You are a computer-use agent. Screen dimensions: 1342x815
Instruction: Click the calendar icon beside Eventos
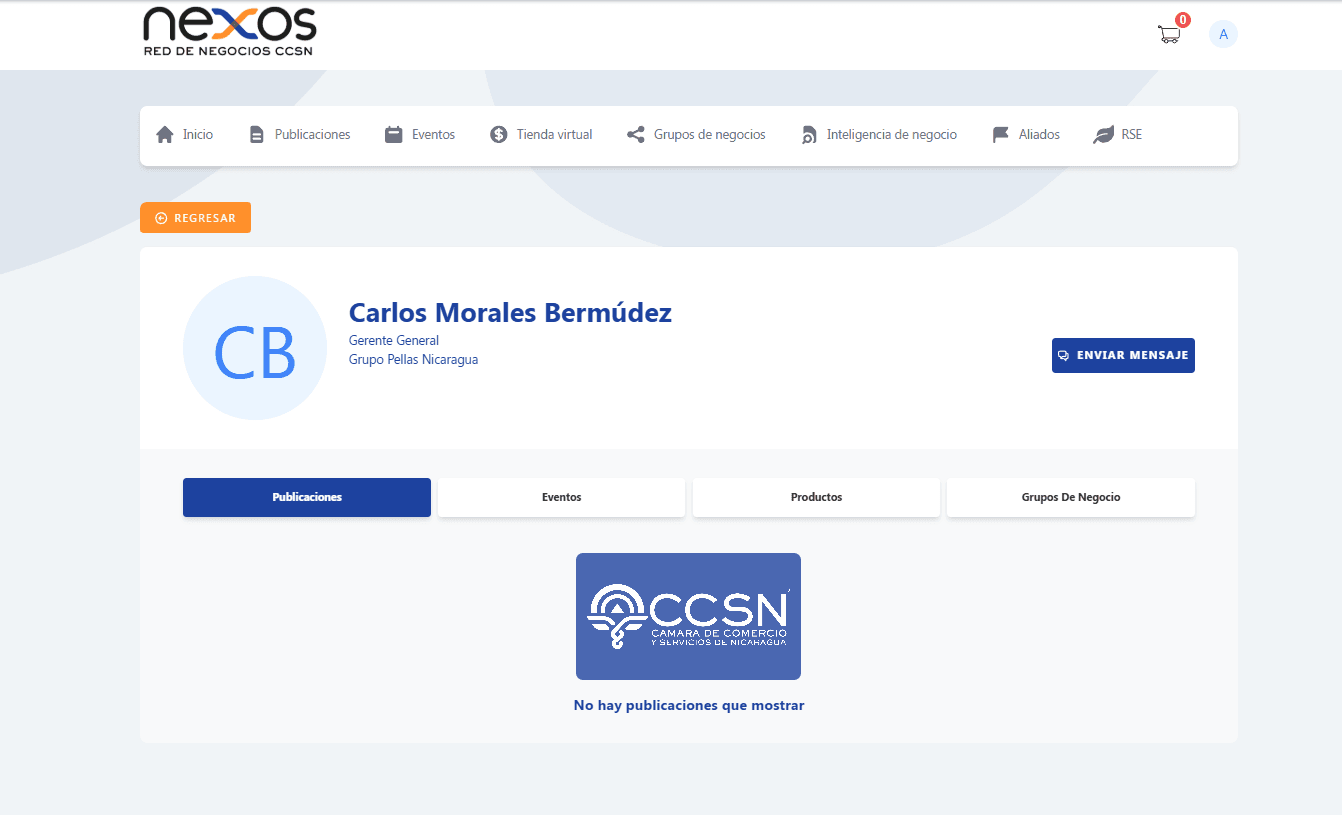[x=394, y=134]
